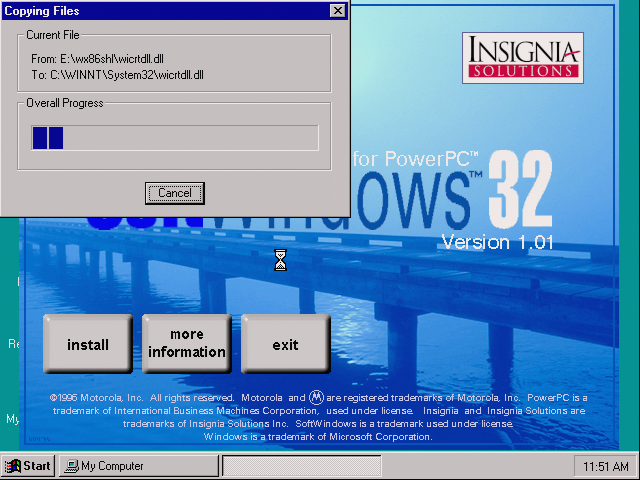Click the install button on the SoftWindows splash
This screenshot has height=480, width=640.
pyautogui.click(x=88, y=344)
